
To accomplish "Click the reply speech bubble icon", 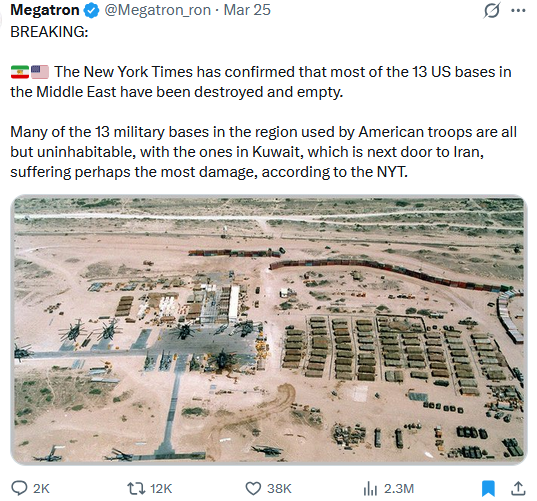I will pyautogui.click(x=19, y=488).
